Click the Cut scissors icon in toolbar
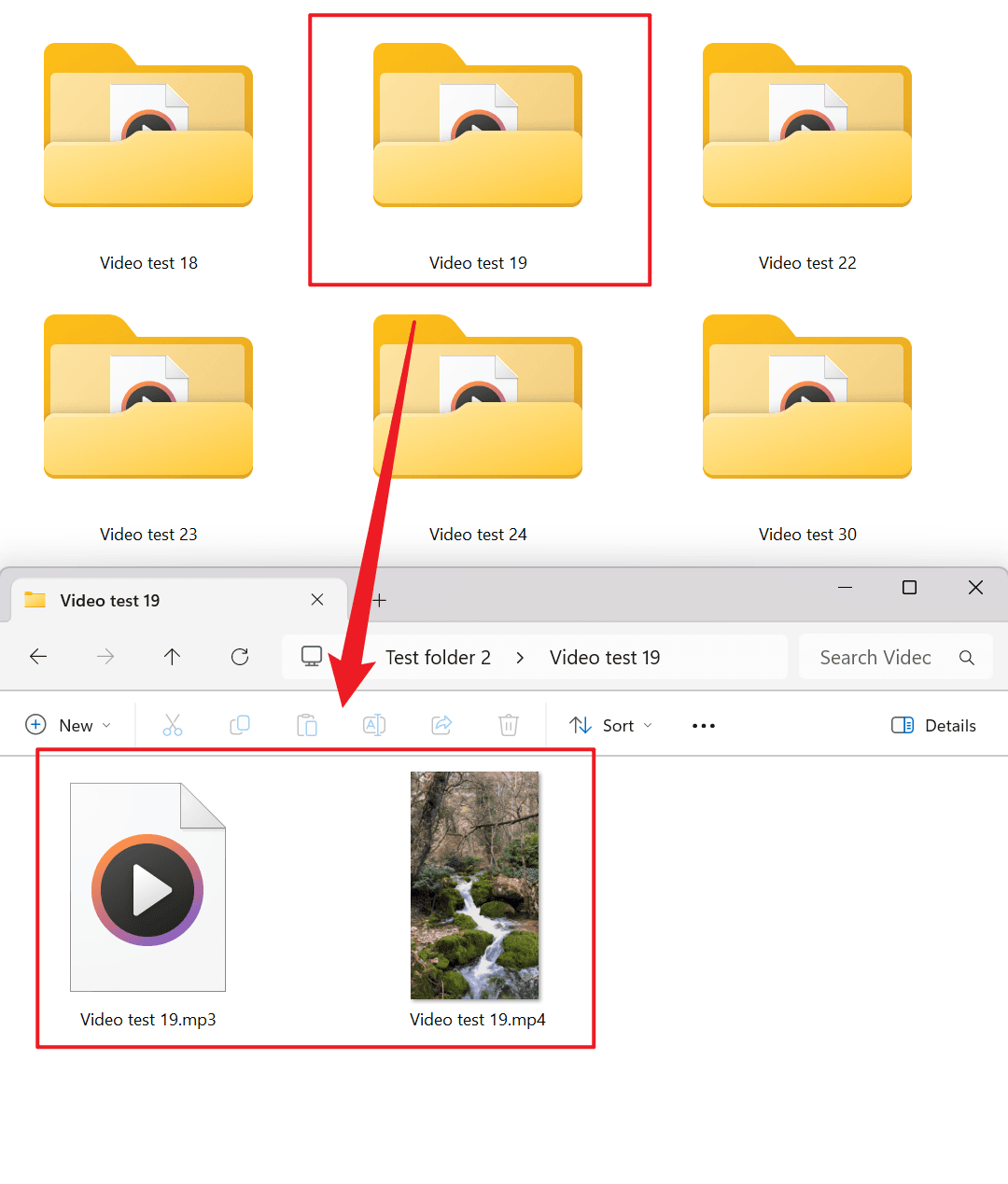 173,725
